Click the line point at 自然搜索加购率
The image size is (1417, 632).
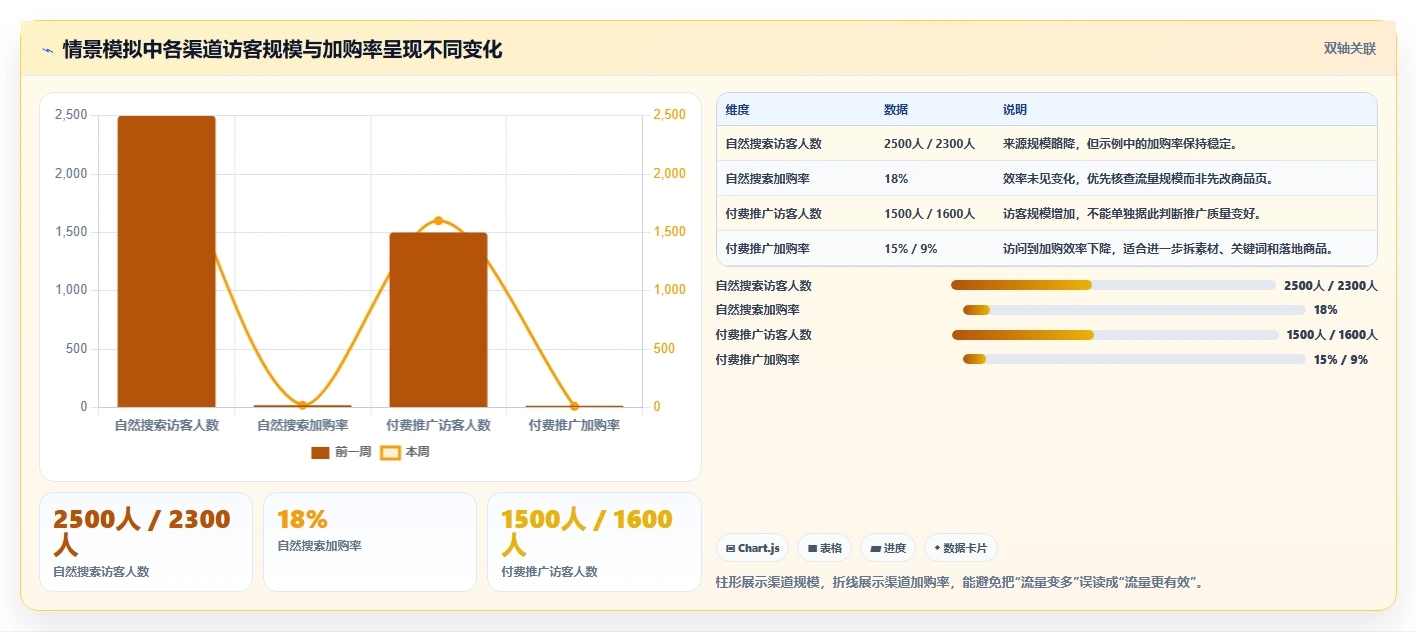click(x=302, y=405)
